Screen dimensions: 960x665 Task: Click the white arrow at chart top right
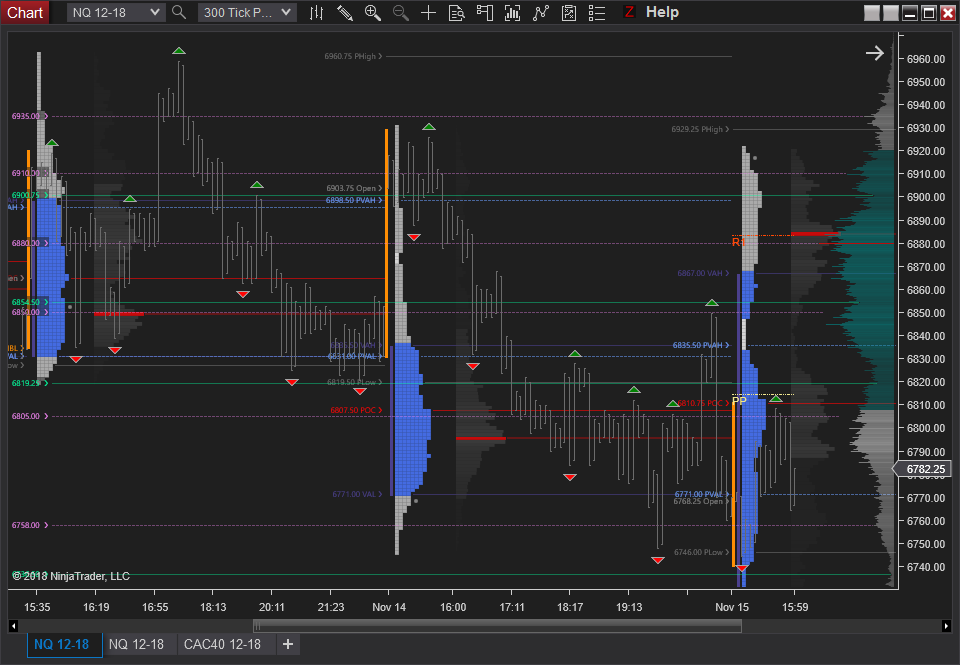pos(875,53)
